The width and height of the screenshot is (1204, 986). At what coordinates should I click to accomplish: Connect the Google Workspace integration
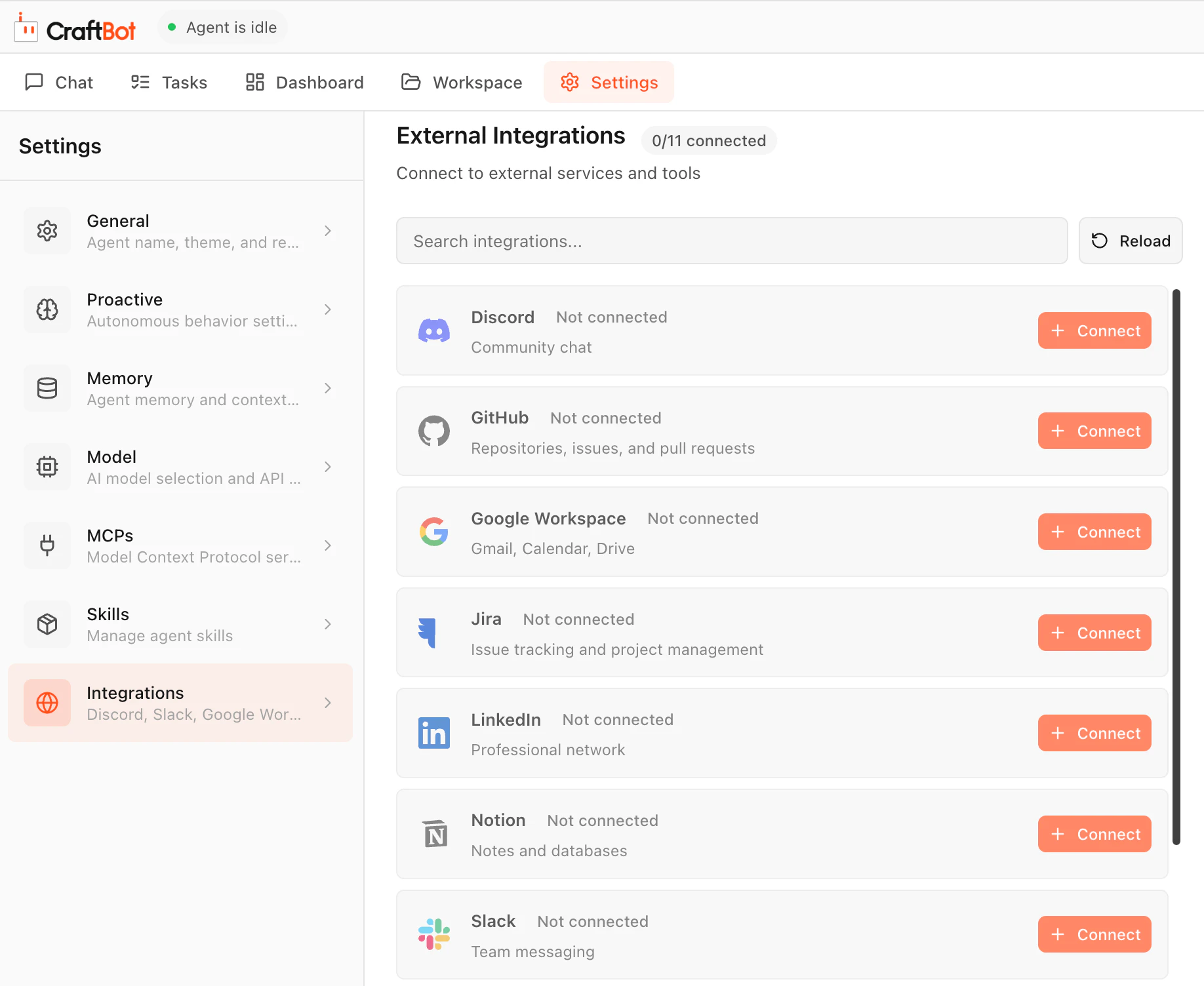point(1094,532)
